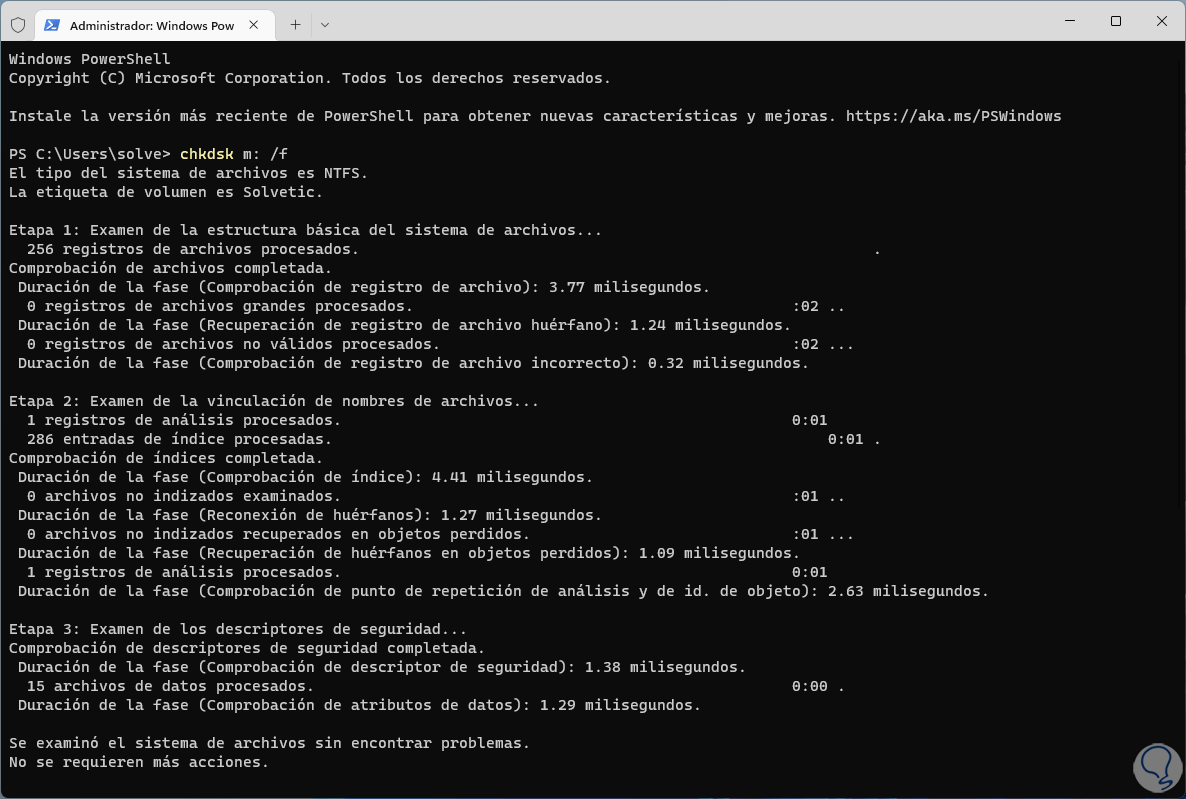Image resolution: width=1186 pixels, height=799 pixels.
Task: Click the 'chkdsk' command text
Action: (206, 154)
